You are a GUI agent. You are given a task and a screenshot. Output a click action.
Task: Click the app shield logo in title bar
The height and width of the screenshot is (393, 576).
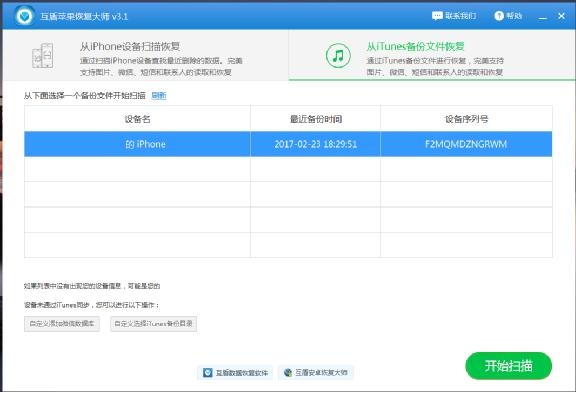(25, 16)
